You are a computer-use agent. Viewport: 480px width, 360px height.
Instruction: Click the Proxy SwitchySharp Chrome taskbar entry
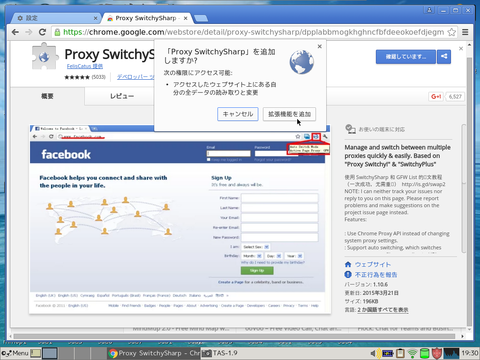pyautogui.click(x=154, y=353)
